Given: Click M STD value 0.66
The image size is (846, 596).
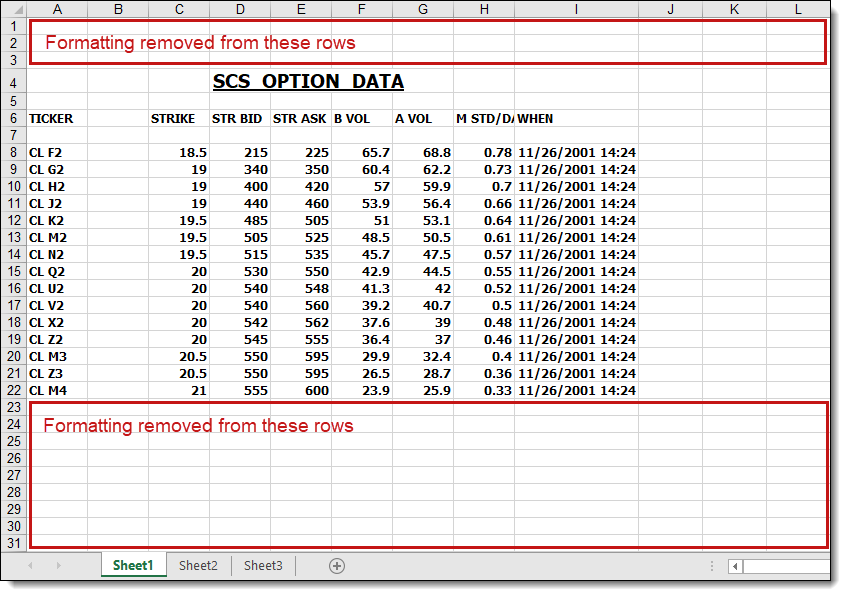Looking at the screenshot, I should pos(484,203).
